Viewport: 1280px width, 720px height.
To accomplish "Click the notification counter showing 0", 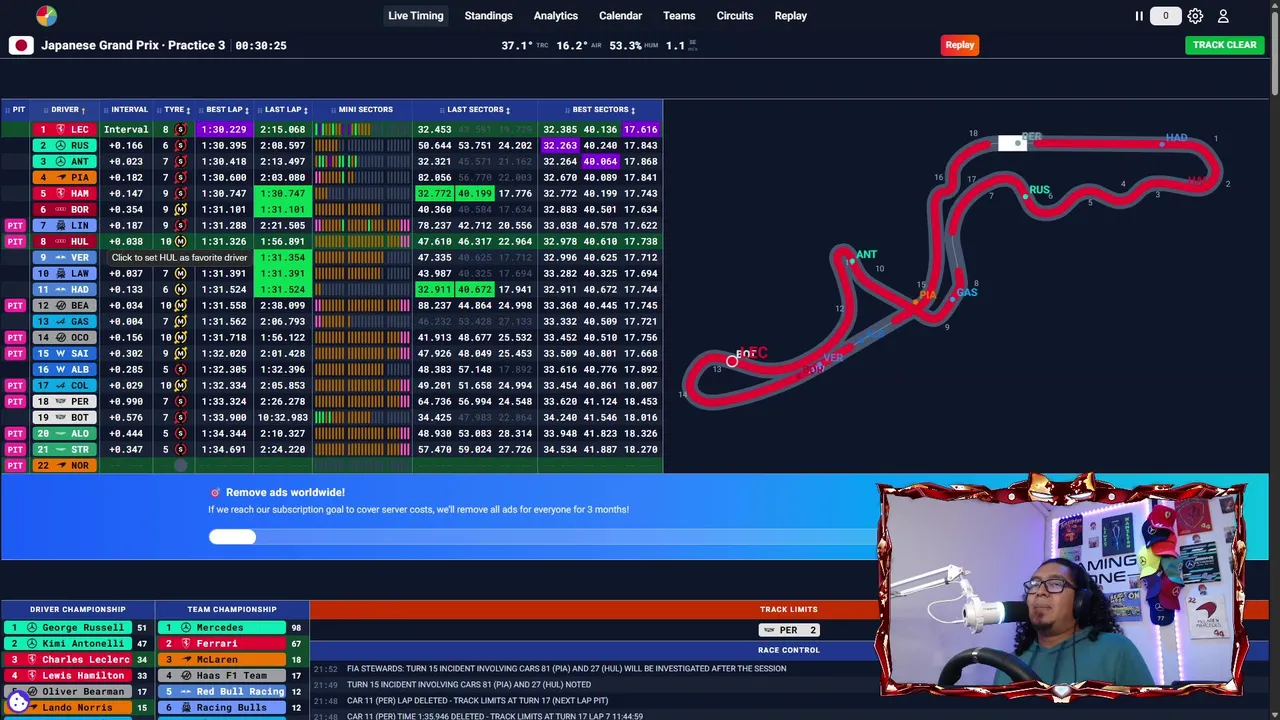I will pos(1165,16).
